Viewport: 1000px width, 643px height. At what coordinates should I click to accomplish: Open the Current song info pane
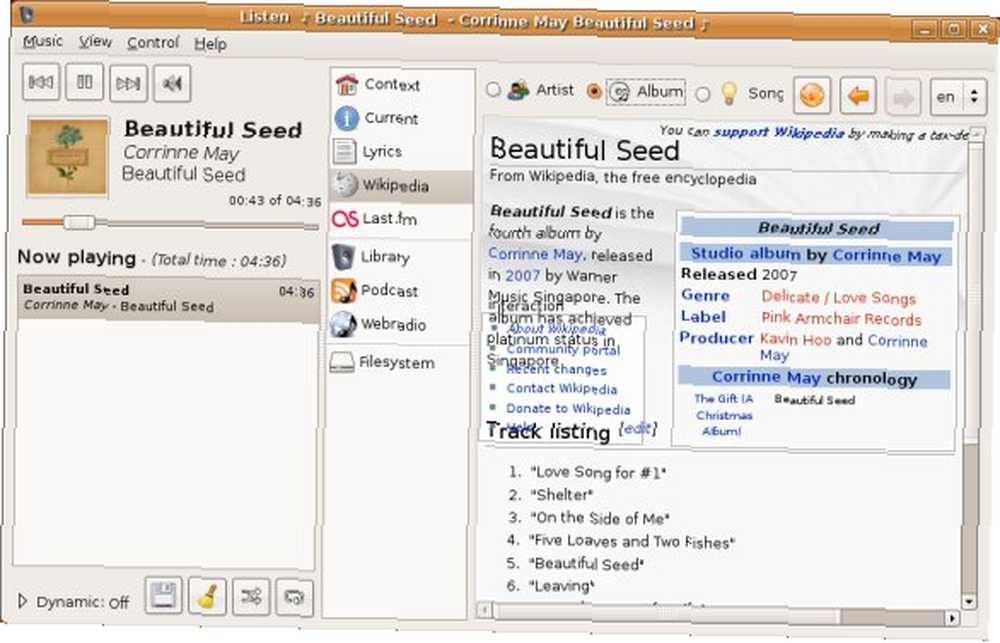coord(401,118)
